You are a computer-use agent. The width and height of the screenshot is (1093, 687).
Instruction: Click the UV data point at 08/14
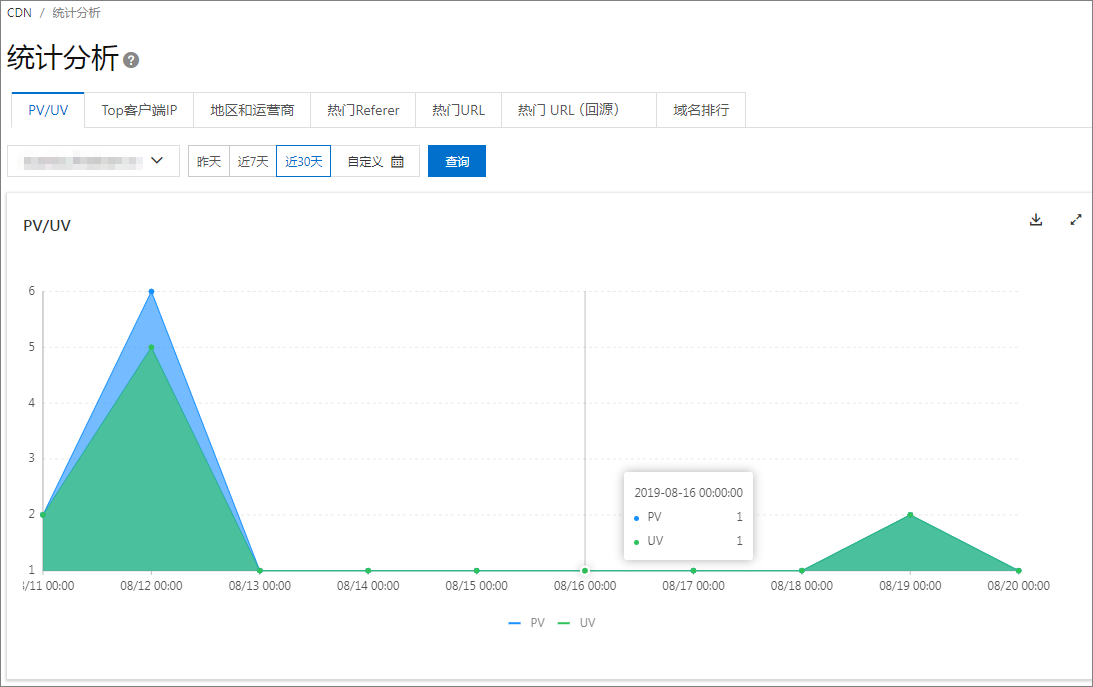click(368, 571)
